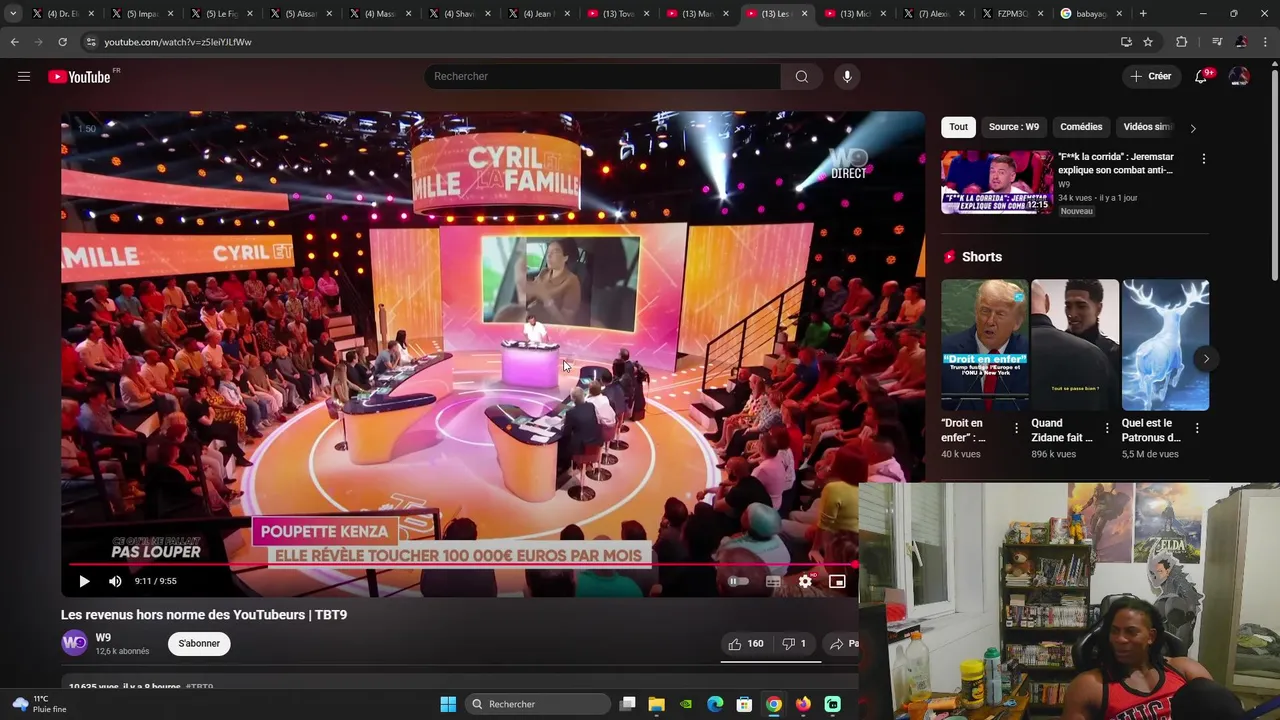
Task: Open options for Quand Zidane short
Action: click(x=1106, y=428)
